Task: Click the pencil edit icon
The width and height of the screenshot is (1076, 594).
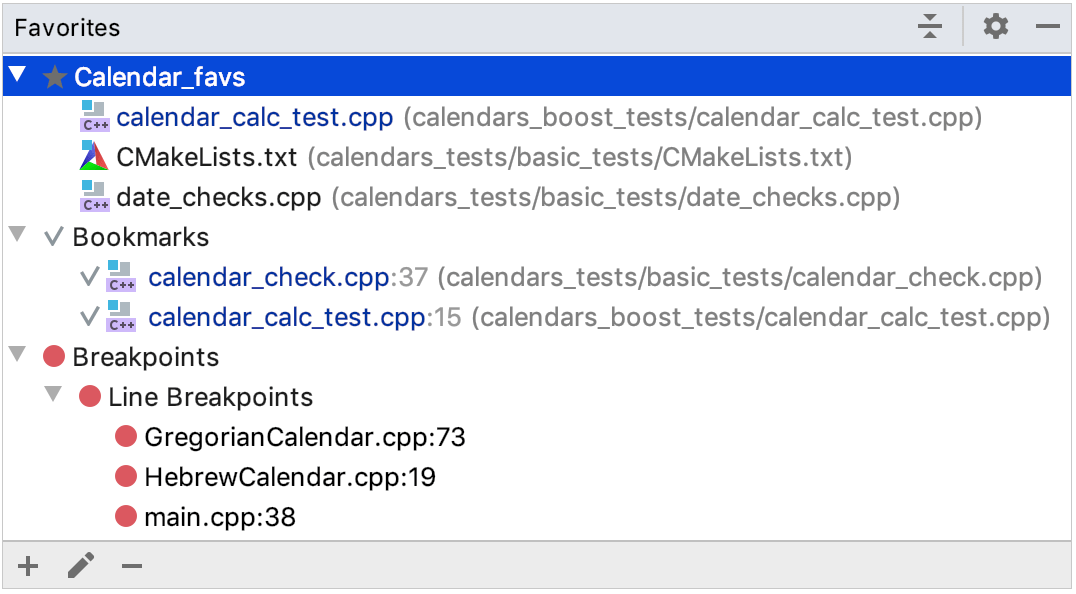Action: click(81, 566)
